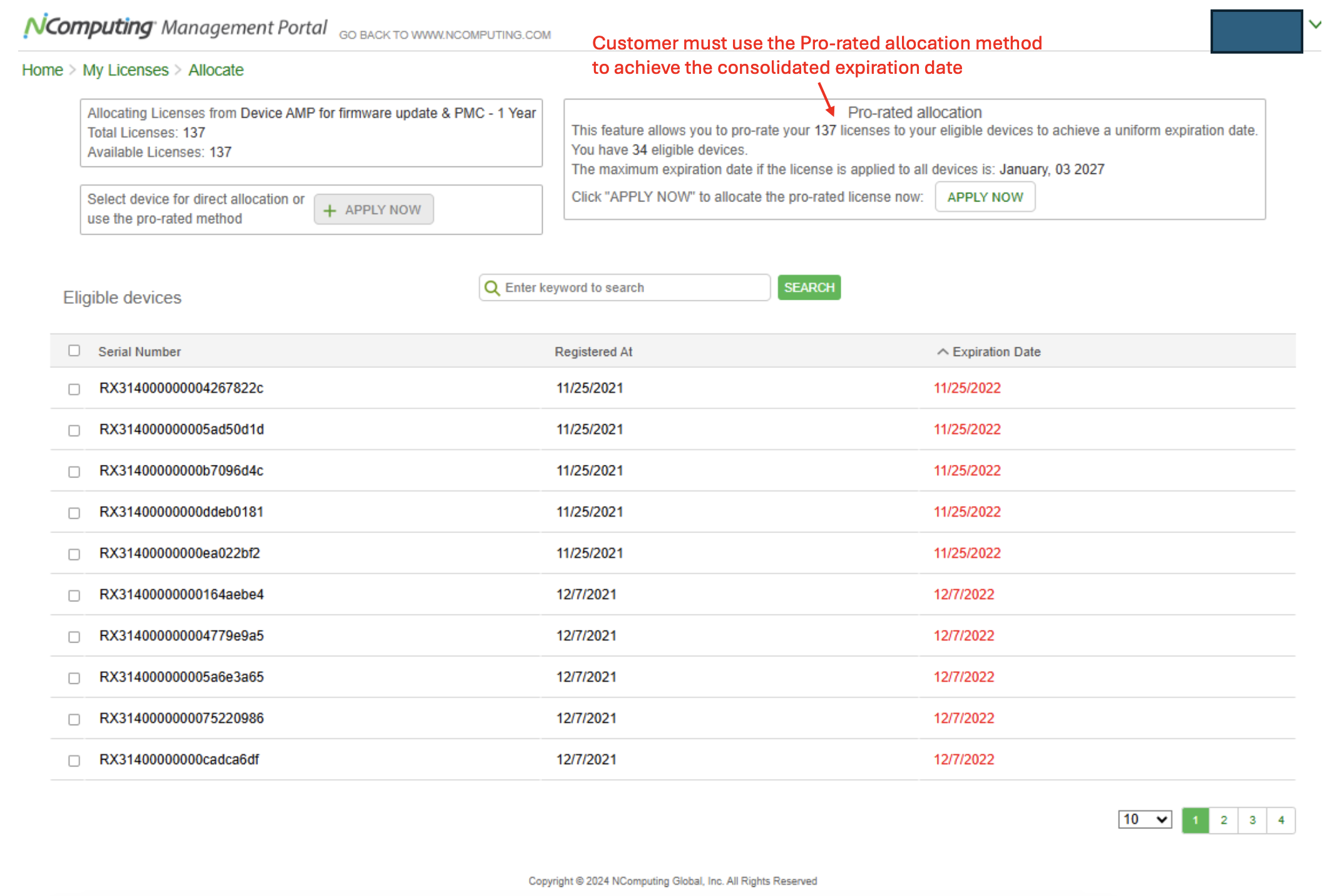Click serial RX31400000000ea022bf2

tap(180, 553)
